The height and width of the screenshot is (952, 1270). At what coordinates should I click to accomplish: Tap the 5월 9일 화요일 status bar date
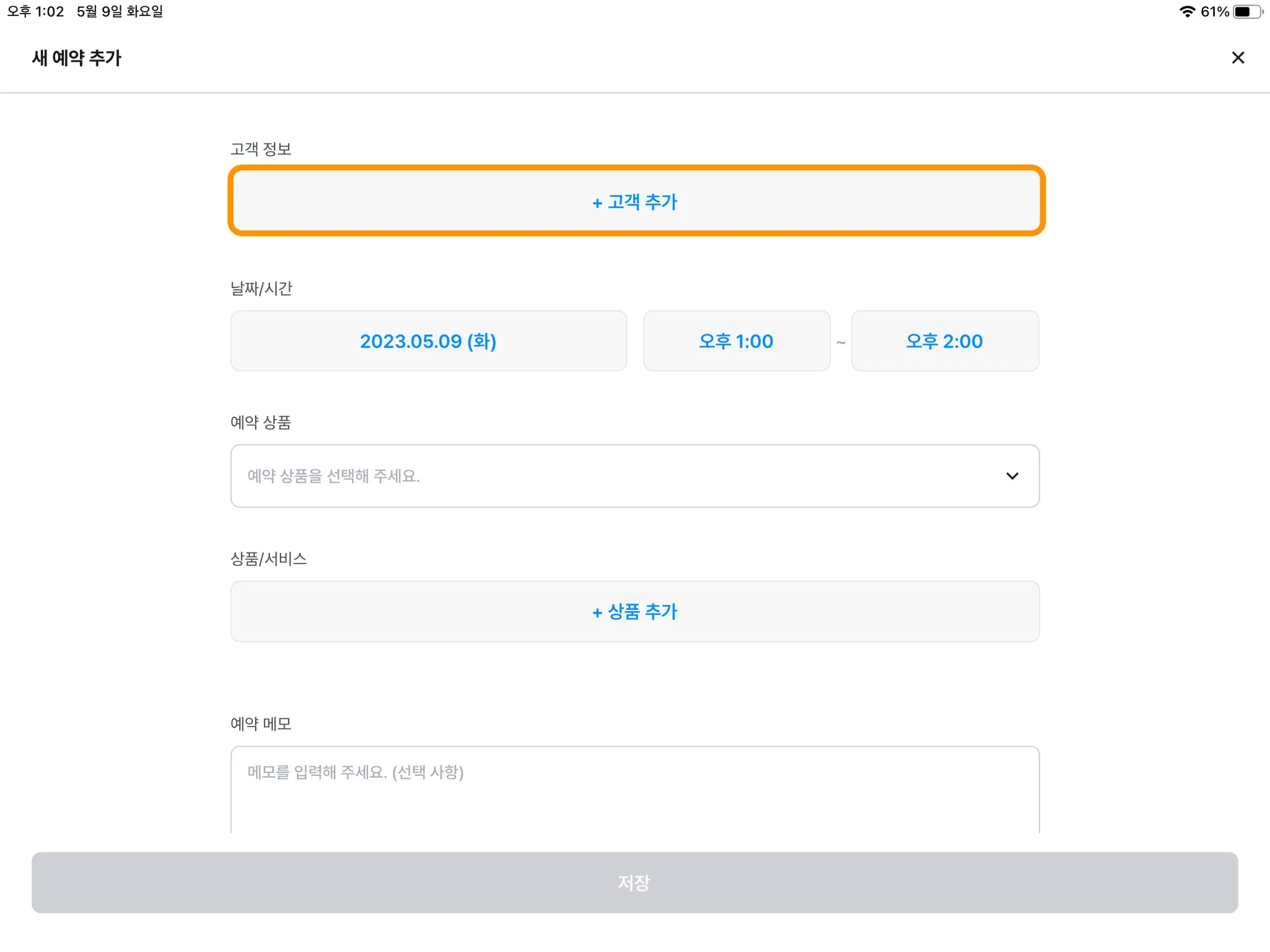click(120, 12)
